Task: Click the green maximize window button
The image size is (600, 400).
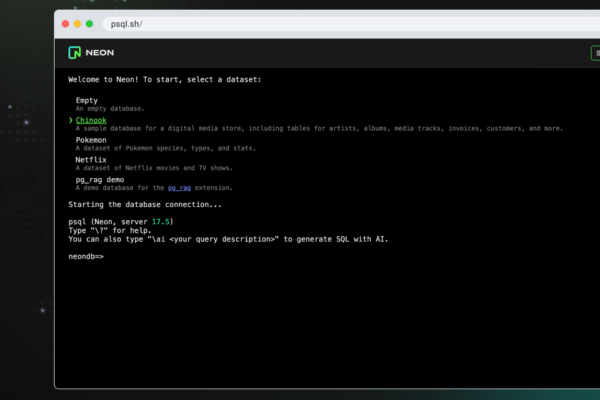Action: (89, 24)
